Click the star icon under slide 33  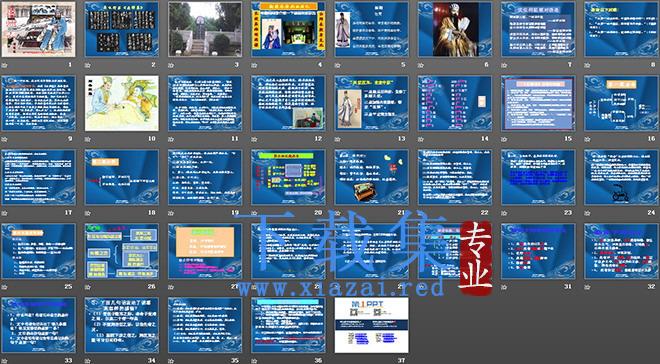pyautogui.click(x=4, y=361)
